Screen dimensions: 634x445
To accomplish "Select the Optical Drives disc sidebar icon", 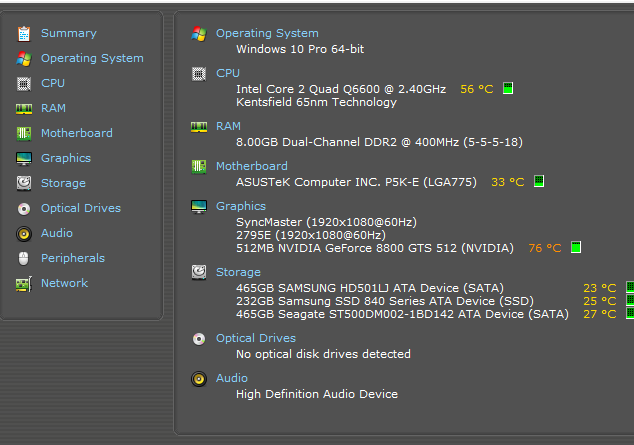I will [24, 209].
